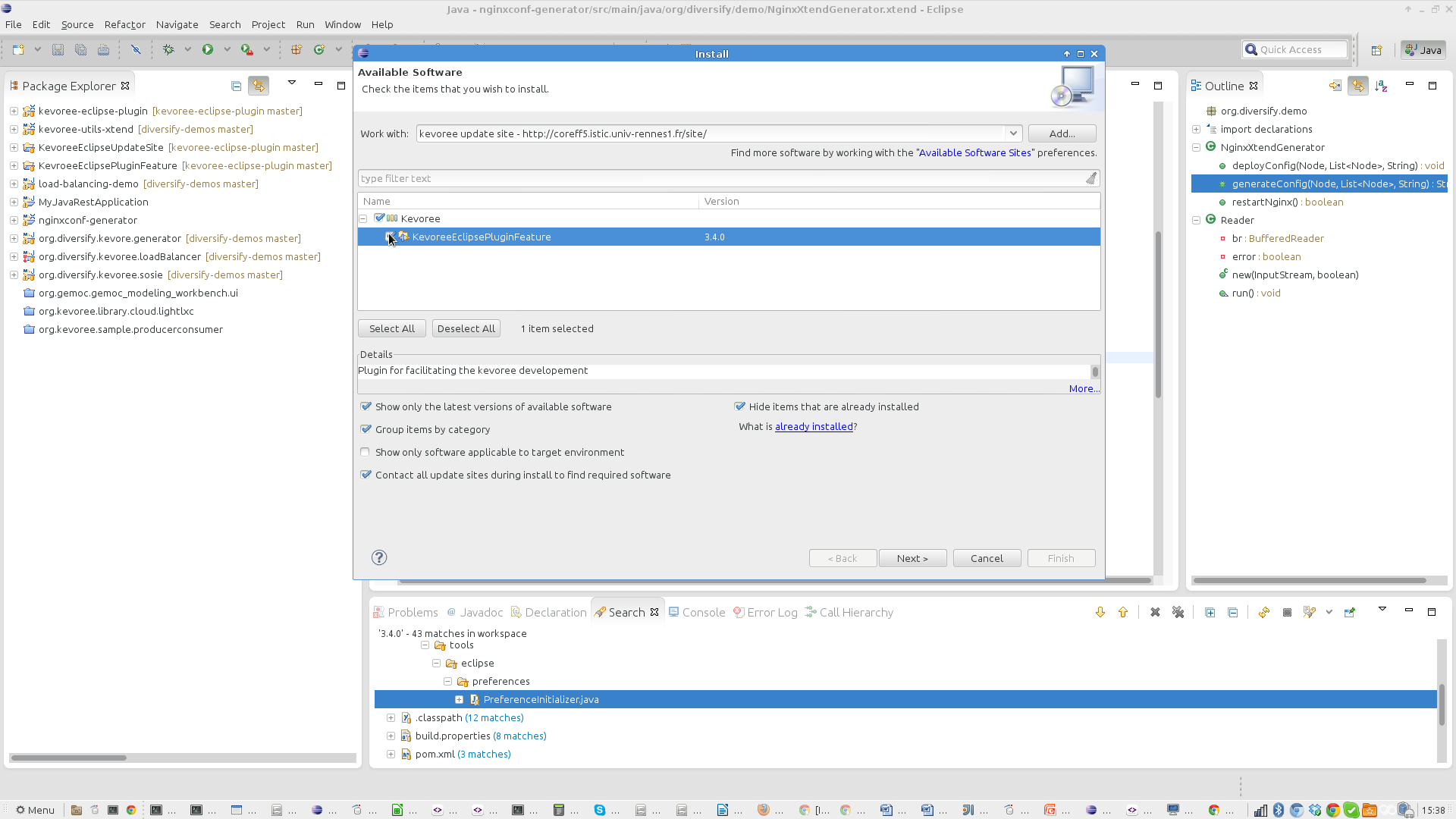Expand pom.xml matches in Search results
This screenshot has height=819, width=1456.
click(x=391, y=754)
